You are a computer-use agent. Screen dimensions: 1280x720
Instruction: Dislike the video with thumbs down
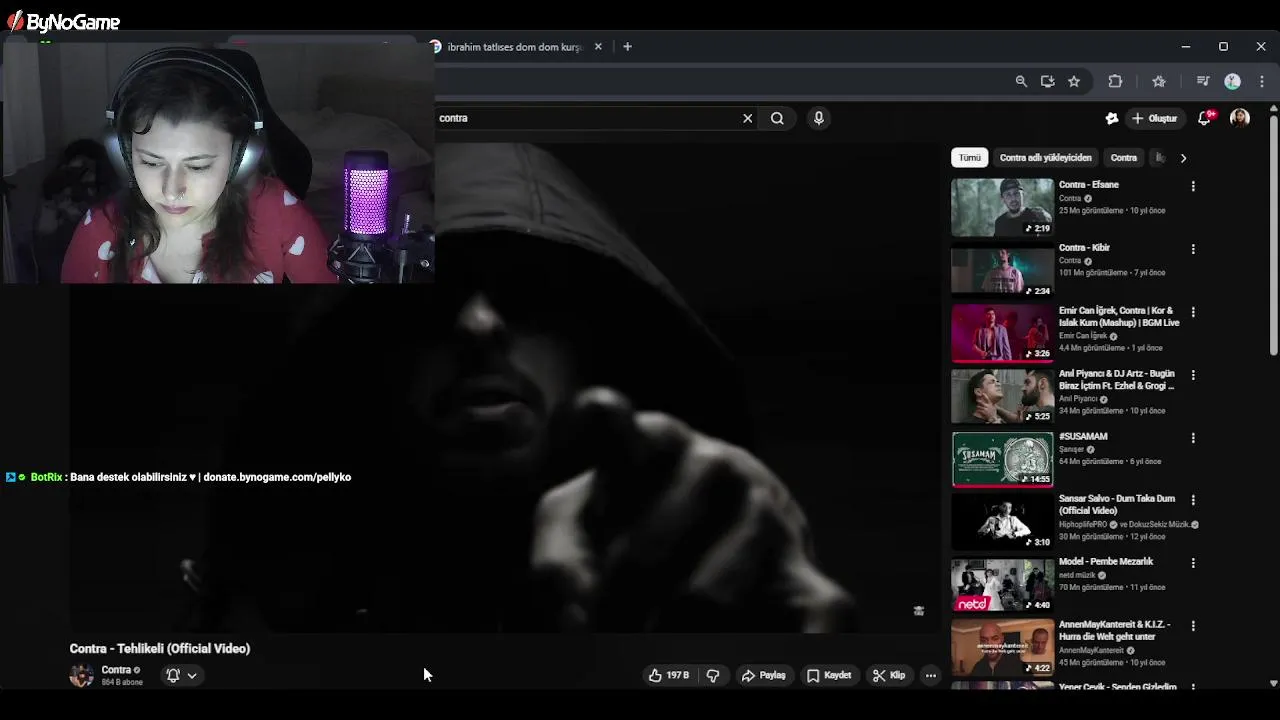(713, 675)
